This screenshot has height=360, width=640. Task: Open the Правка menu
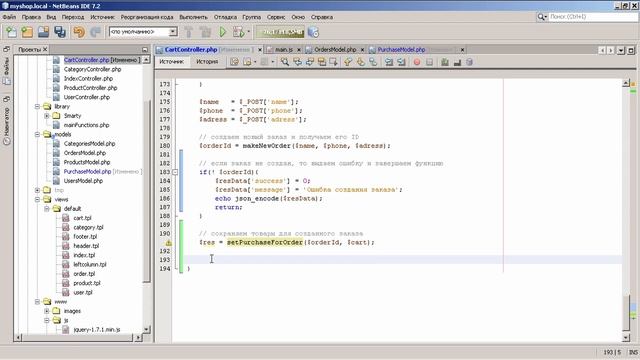(31, 17)
